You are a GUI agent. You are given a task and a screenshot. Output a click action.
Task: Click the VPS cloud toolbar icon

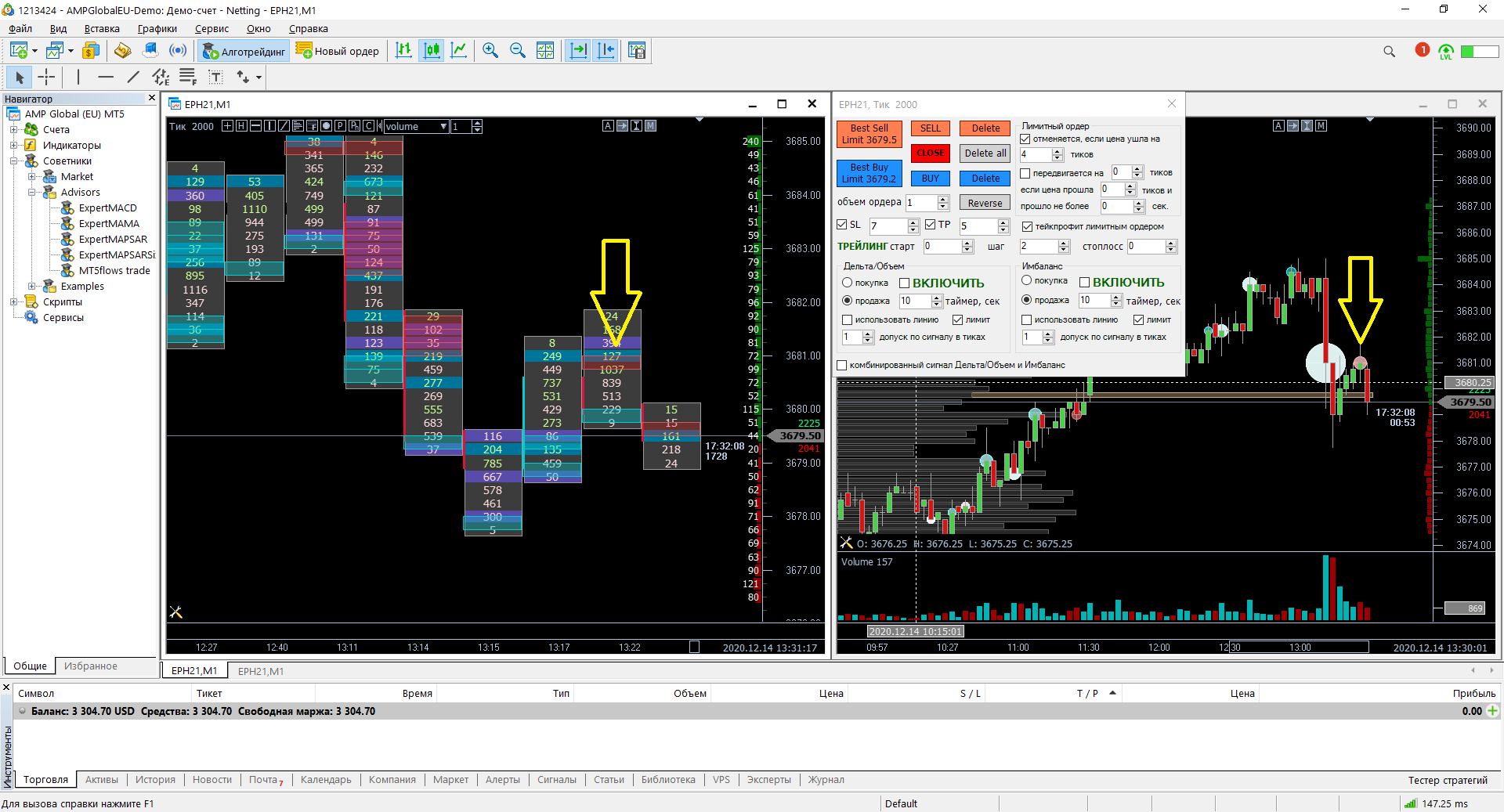point(150,51)
